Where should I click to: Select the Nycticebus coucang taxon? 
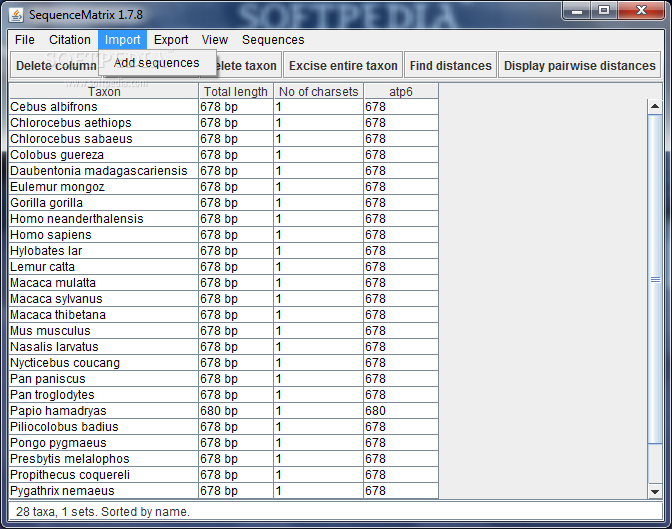pyautogui.click(x=104, y=363)
